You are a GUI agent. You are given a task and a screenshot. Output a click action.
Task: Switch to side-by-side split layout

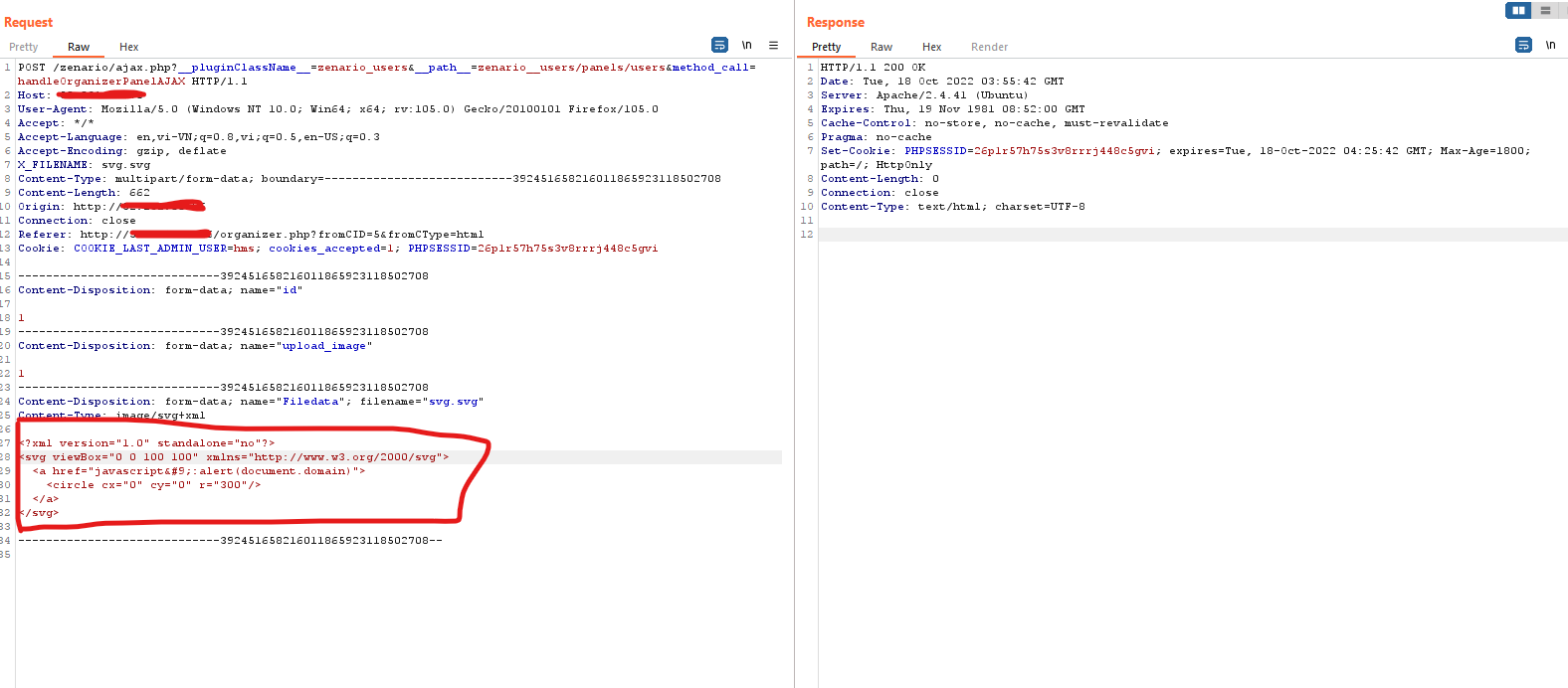coord(1518,10)
